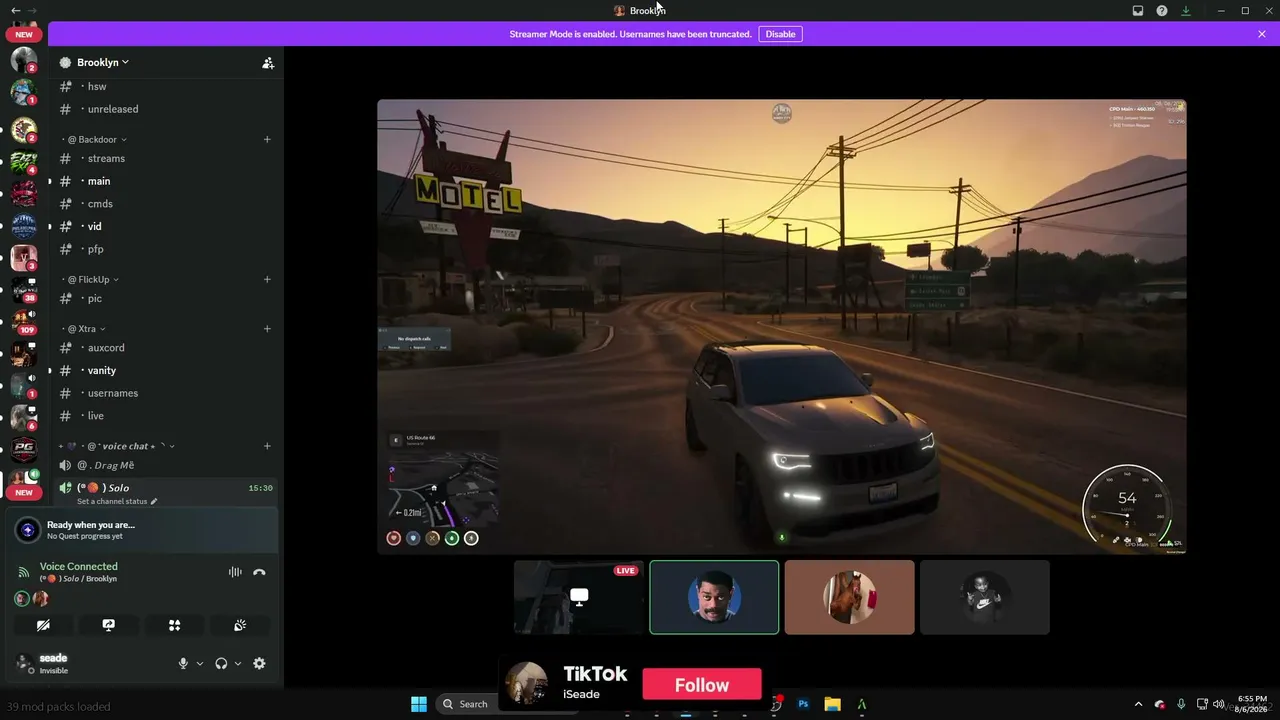Image resolution: width=1280 pixels, height=720 pixels.
Task: Open File Explorer from the taskbar
Action: (x=832, y=704)
